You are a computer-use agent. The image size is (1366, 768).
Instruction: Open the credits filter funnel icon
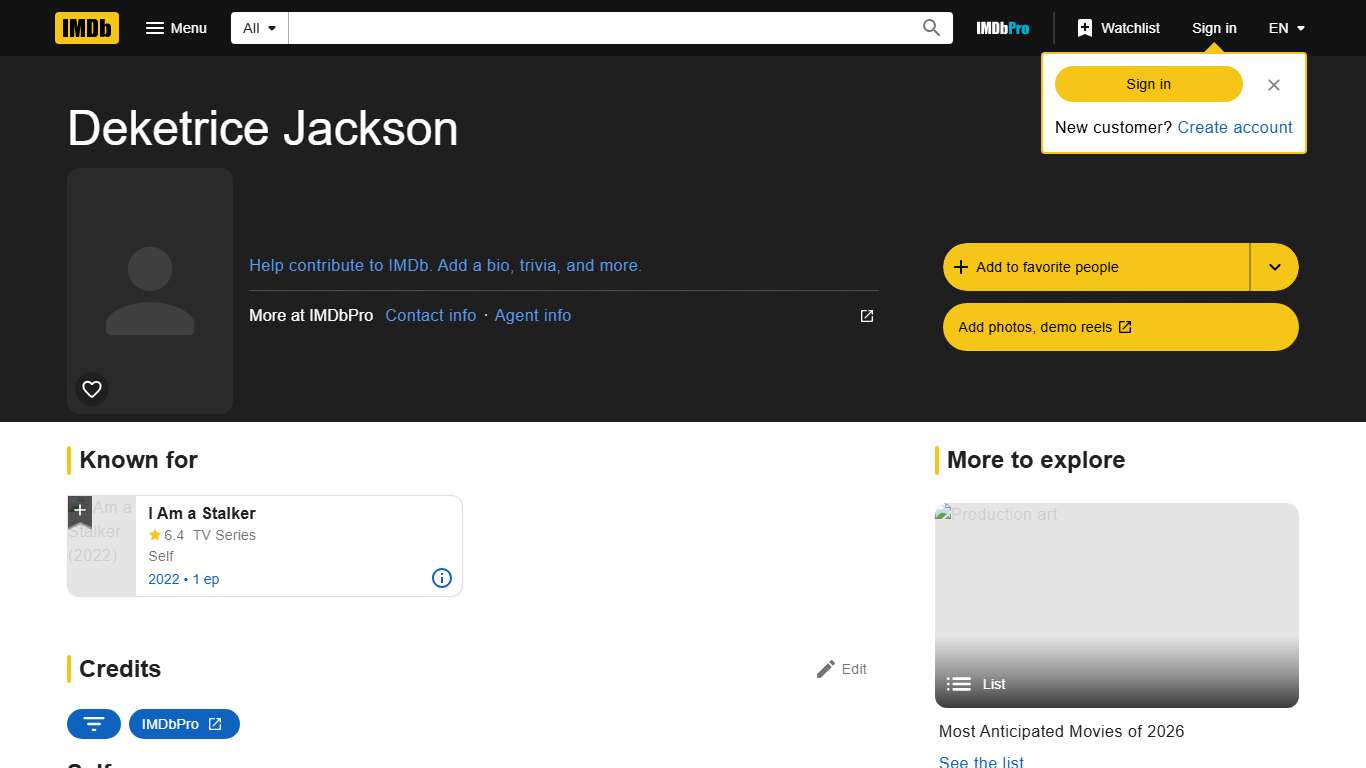tap(93, 723)
